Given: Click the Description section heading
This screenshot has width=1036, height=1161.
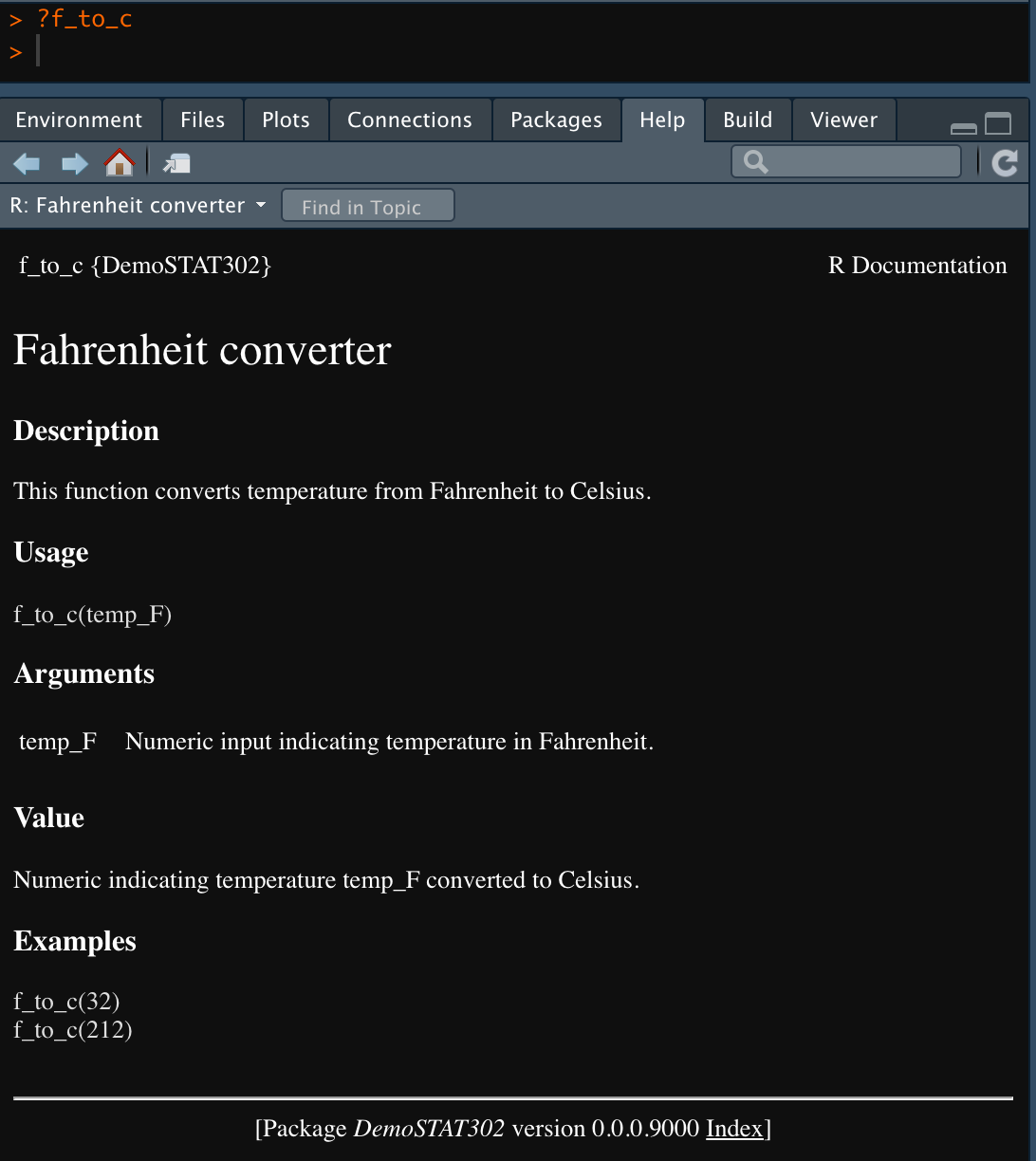Looking at the screenshot, I should point(86,432).
